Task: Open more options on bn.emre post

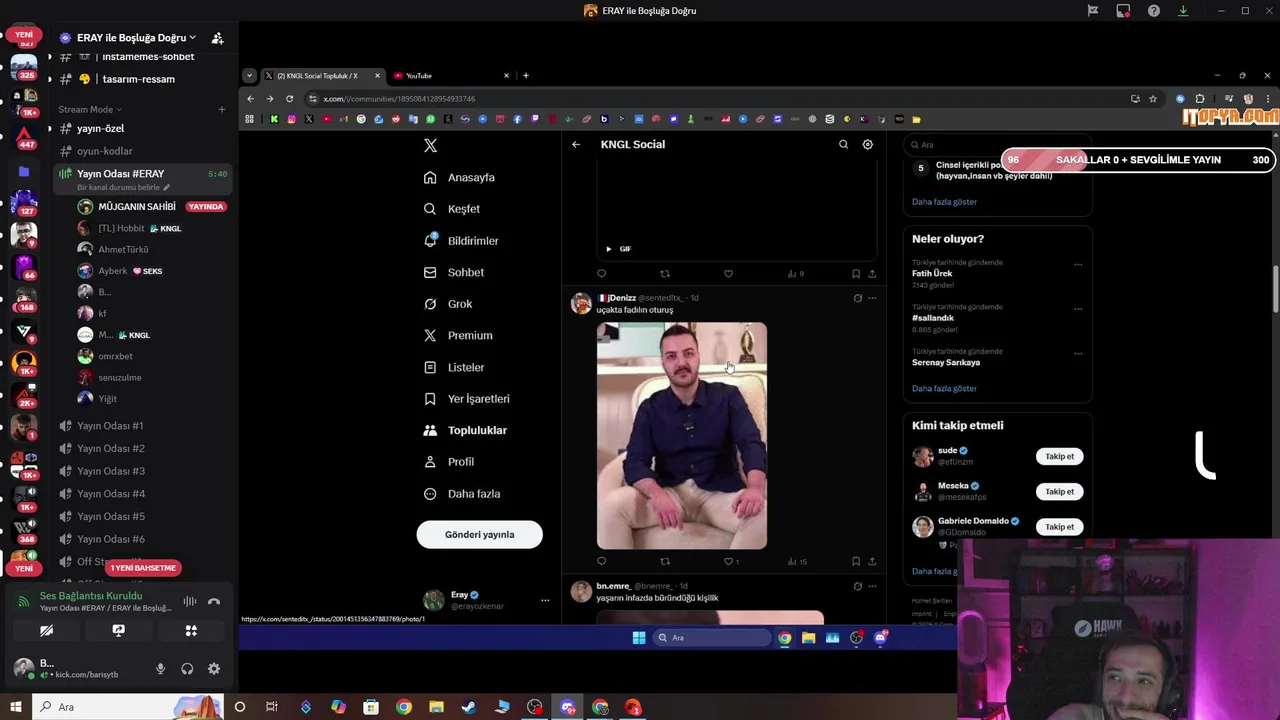Action: pyautogui.click(x=872, y=586)
